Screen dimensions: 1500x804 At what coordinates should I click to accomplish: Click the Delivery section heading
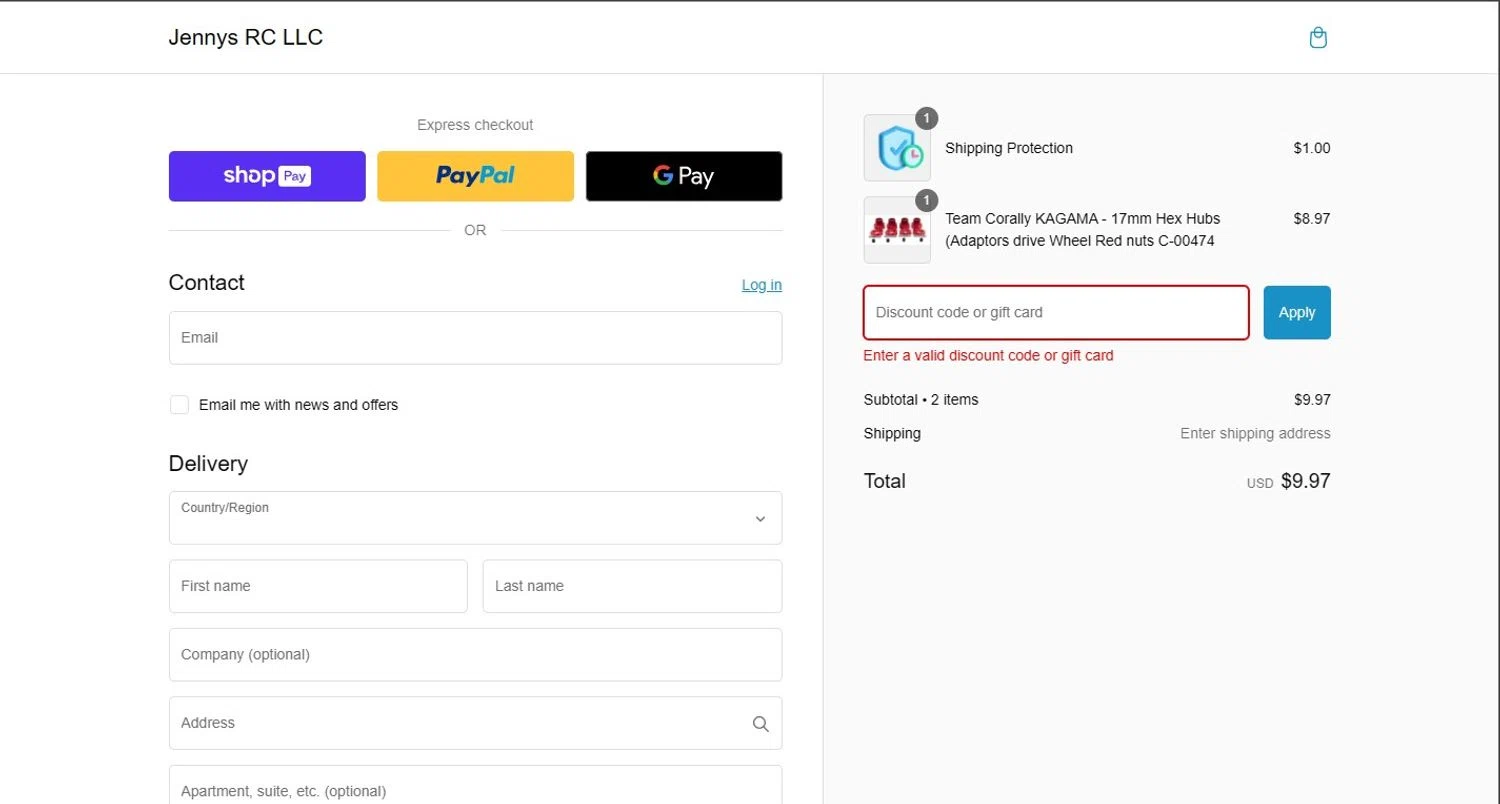(x=208, y=464)
